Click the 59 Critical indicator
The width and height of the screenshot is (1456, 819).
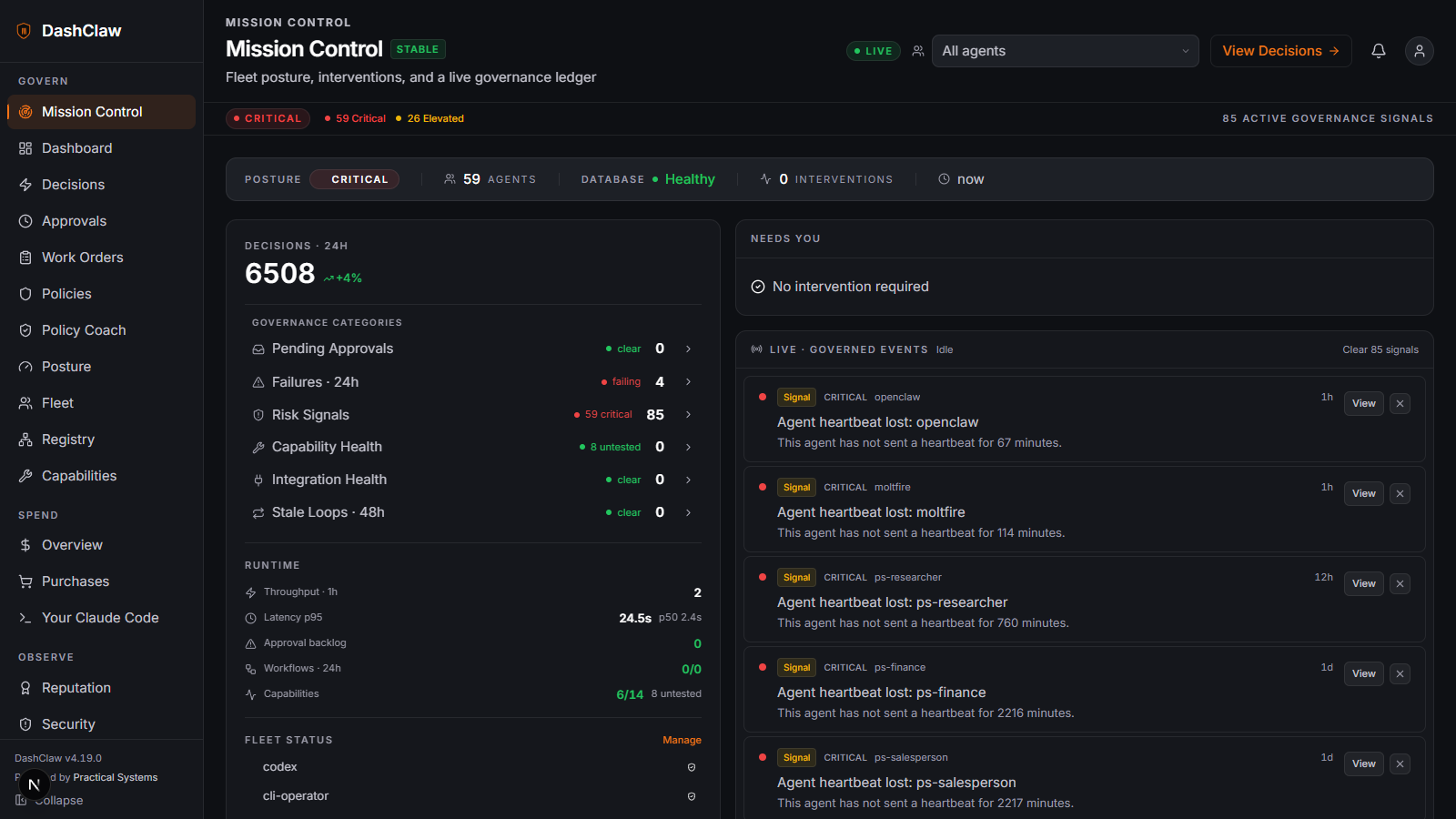coord(355,118)
